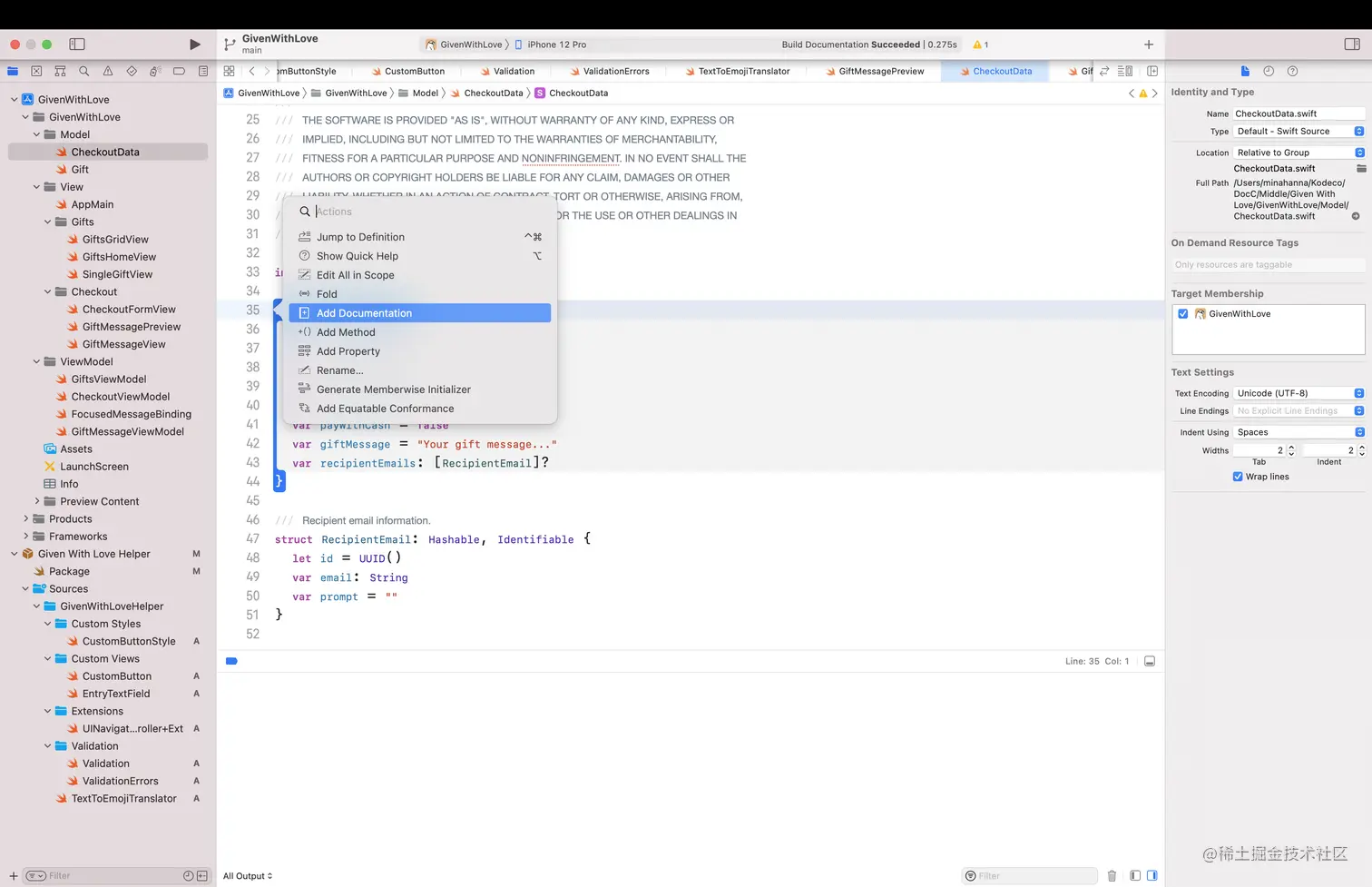The width and height of the screenshot is (1372, 887).
Task: Click the Name field showing CheckoutData.swift
Action: pos(1298,113)
